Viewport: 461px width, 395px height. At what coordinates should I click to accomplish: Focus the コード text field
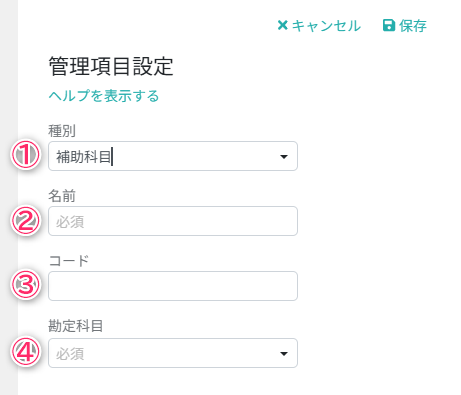click(x=173, y=286)
